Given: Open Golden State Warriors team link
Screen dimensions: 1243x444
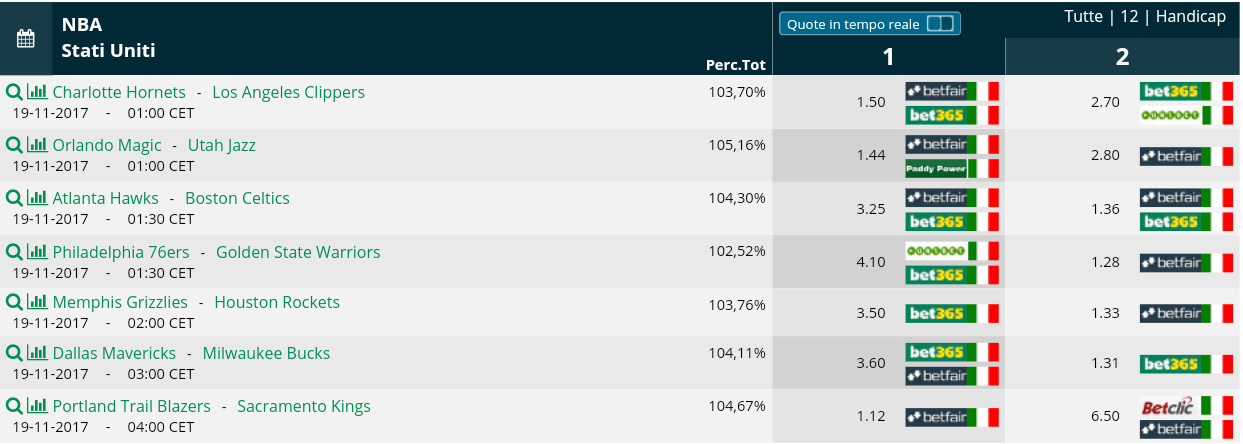Looking at the screenshot, I should point(298,252).
